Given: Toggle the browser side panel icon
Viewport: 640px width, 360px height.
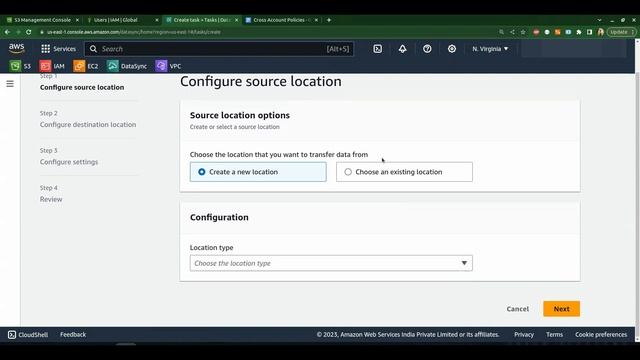Looking at the screenshot, I should point(589,32).
